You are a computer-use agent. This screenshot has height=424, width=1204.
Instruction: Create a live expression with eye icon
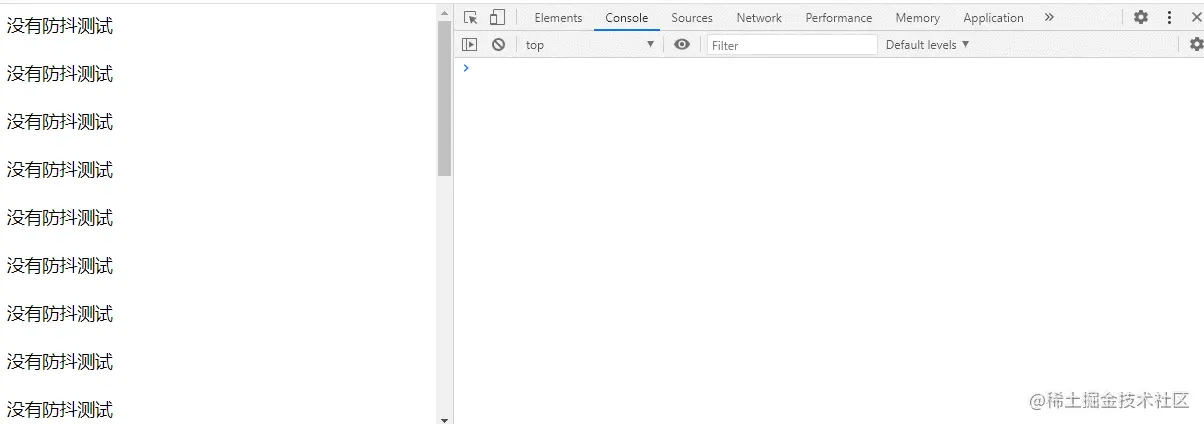click(682, 44)
